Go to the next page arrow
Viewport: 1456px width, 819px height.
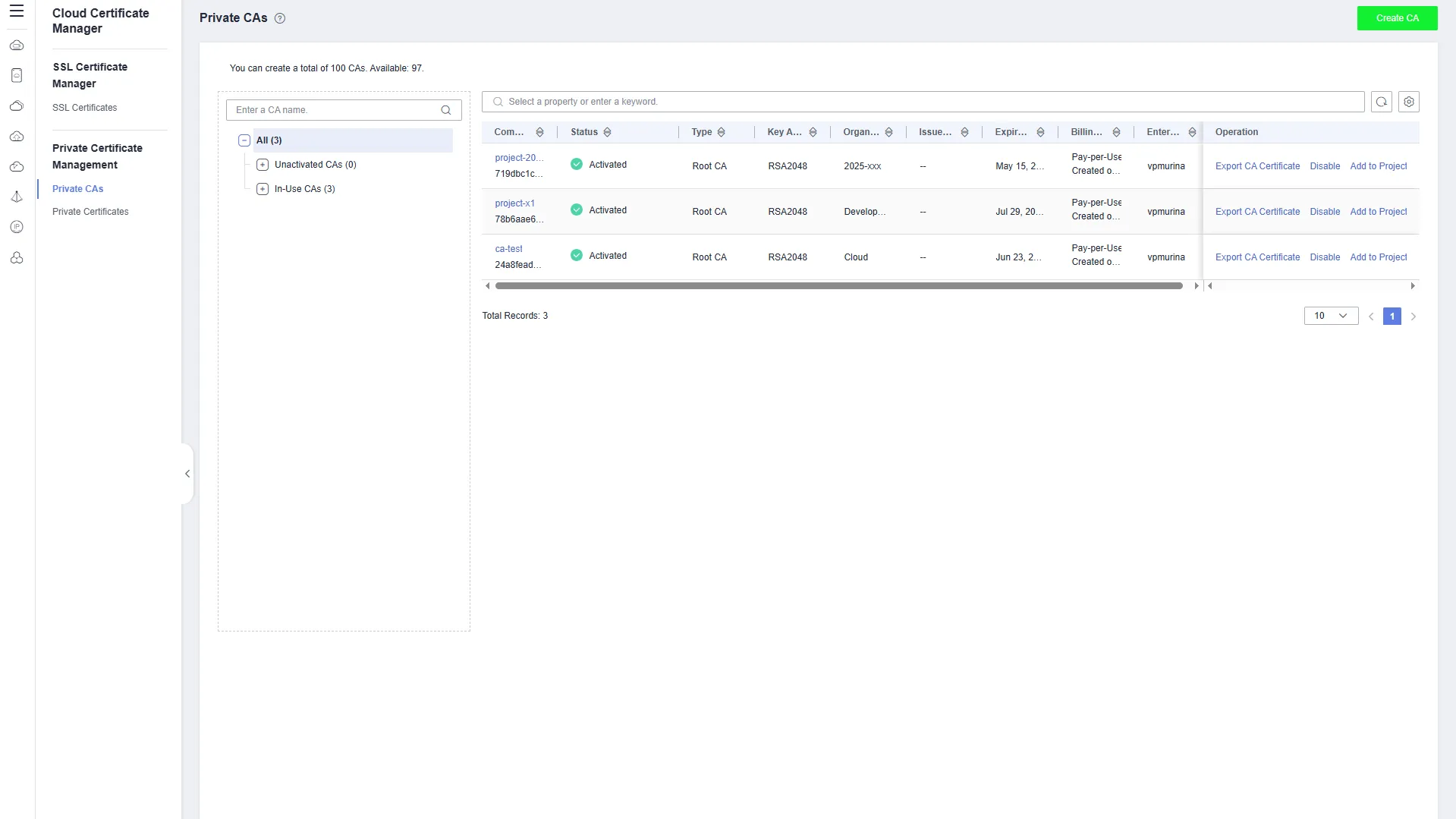(x=1413, y=317)
